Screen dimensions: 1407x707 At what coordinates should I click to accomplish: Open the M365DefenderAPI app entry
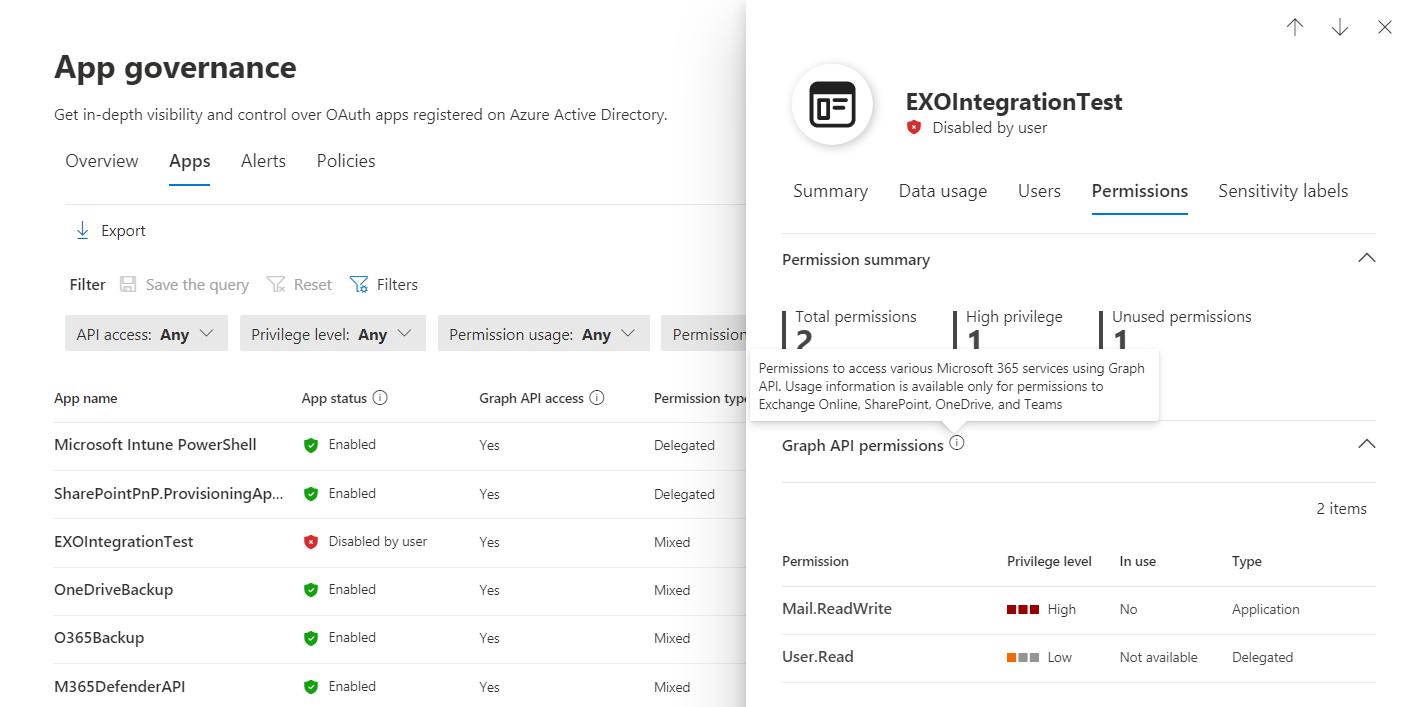coord(120,687)
